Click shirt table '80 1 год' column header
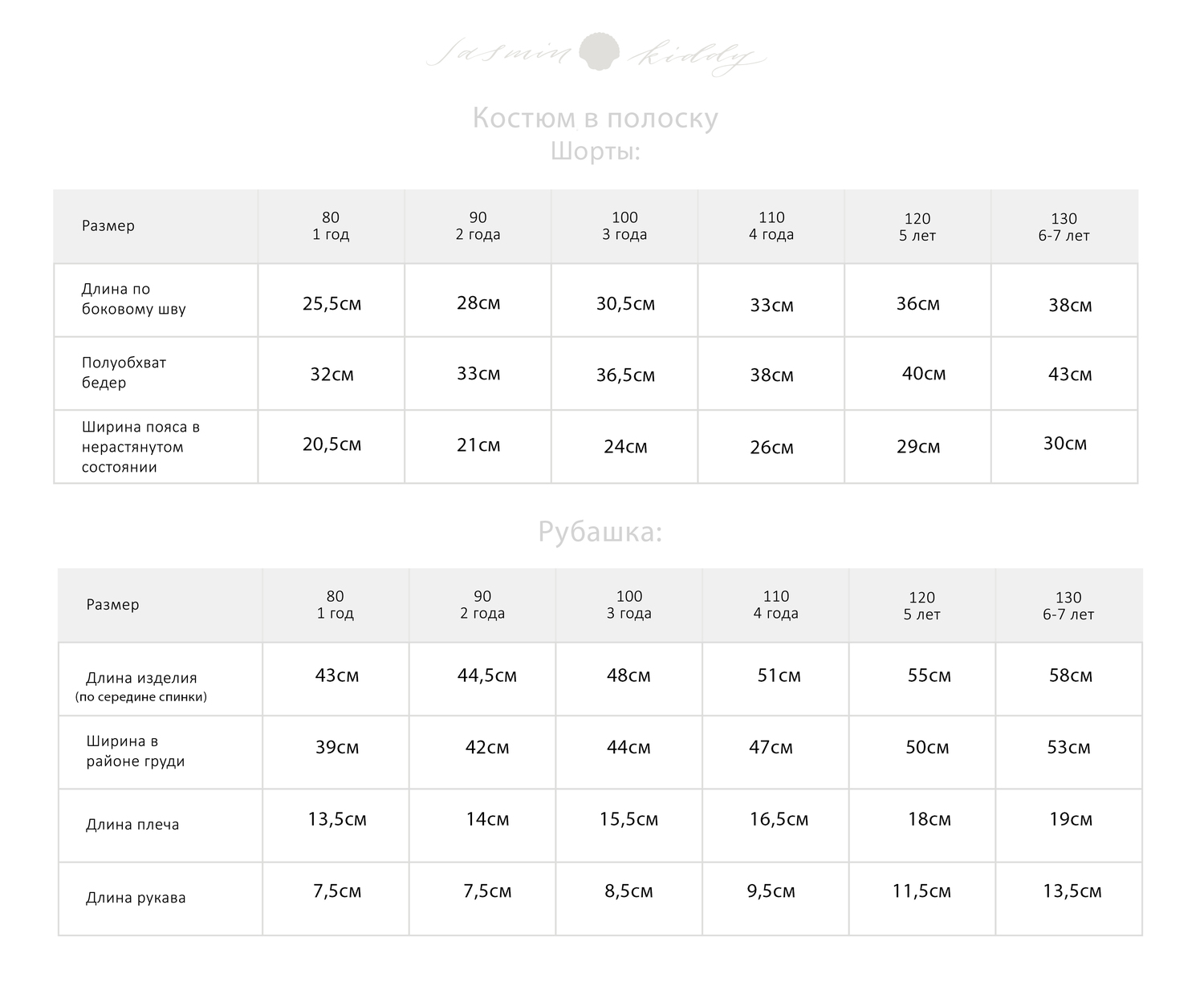The image size is (1204, 986). (x=335, y=605)
